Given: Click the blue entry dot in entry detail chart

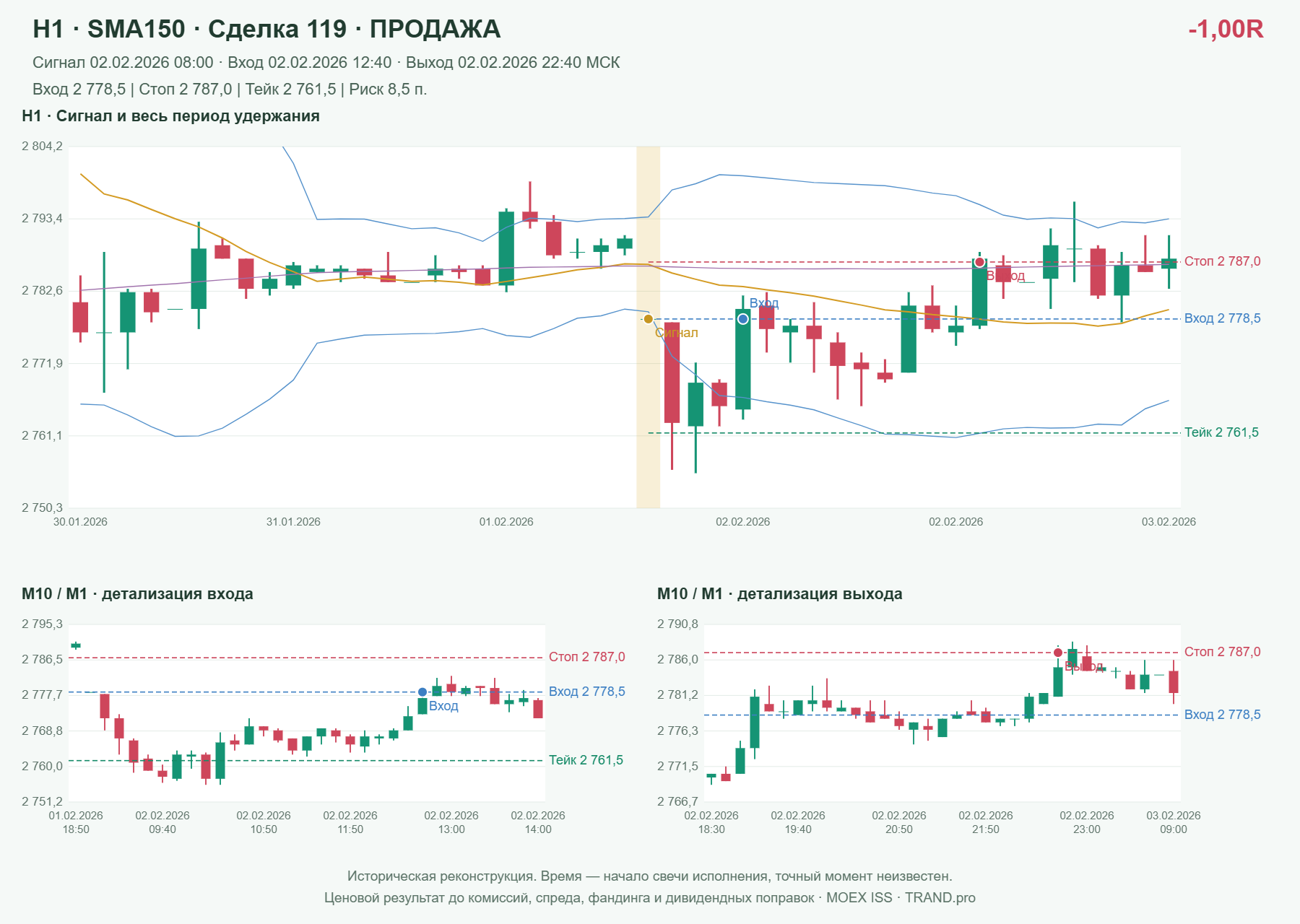Looking at the screenshot, I should (x=422, y=692).
